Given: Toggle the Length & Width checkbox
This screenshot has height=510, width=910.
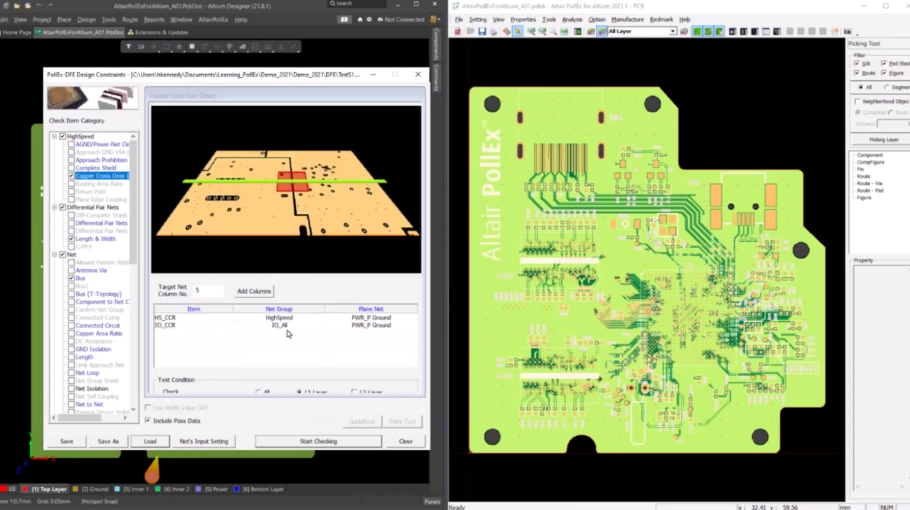Looking at the screenshot, I should pos(71,238).
